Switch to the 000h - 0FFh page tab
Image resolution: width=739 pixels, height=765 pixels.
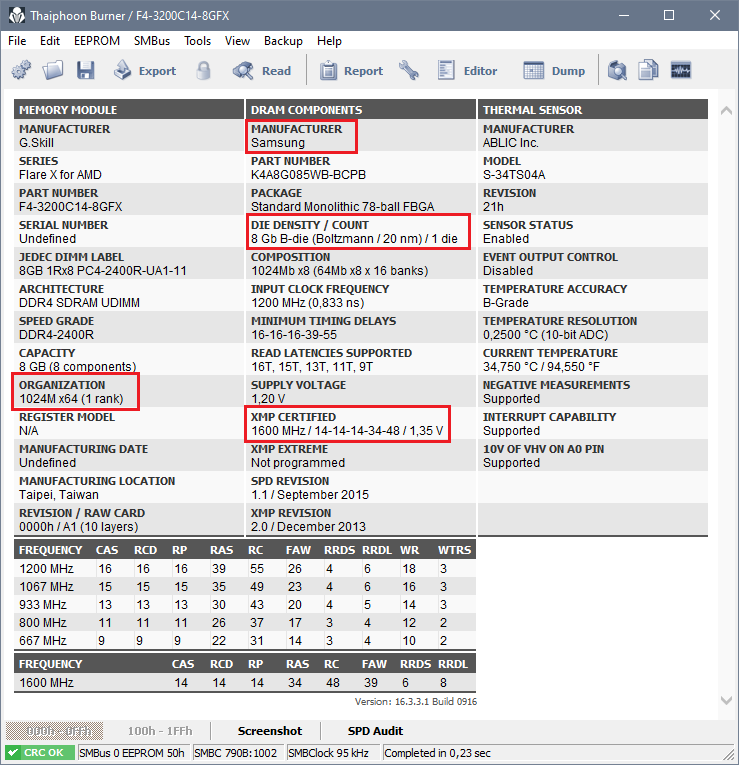pos(55,731)
